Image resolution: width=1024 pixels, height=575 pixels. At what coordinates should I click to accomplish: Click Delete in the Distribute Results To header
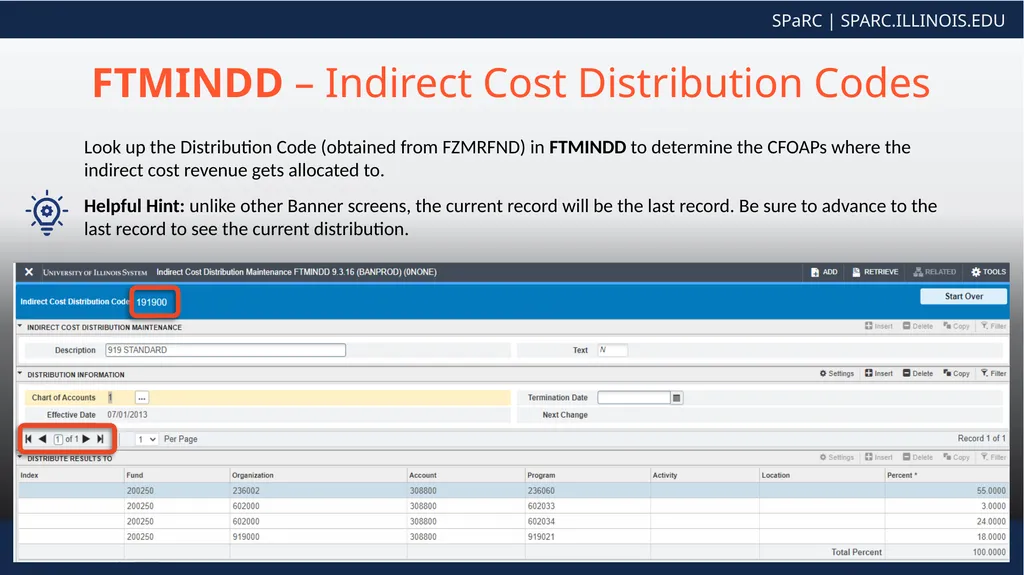point(918,457)
